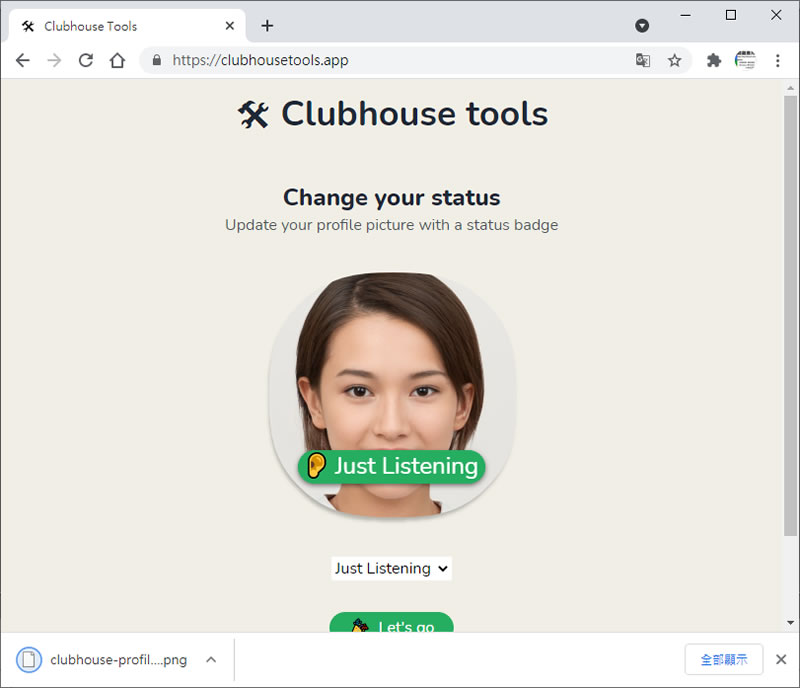The height and width of the screenshot is (688, 800).
Task: Minimize the Chrome window
Action: 685,15
